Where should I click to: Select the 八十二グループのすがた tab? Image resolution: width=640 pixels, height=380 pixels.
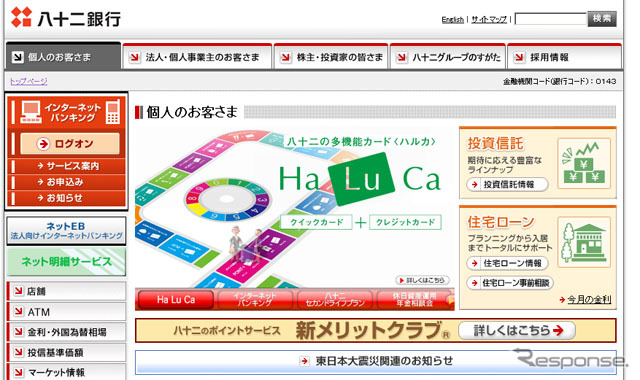448,57
